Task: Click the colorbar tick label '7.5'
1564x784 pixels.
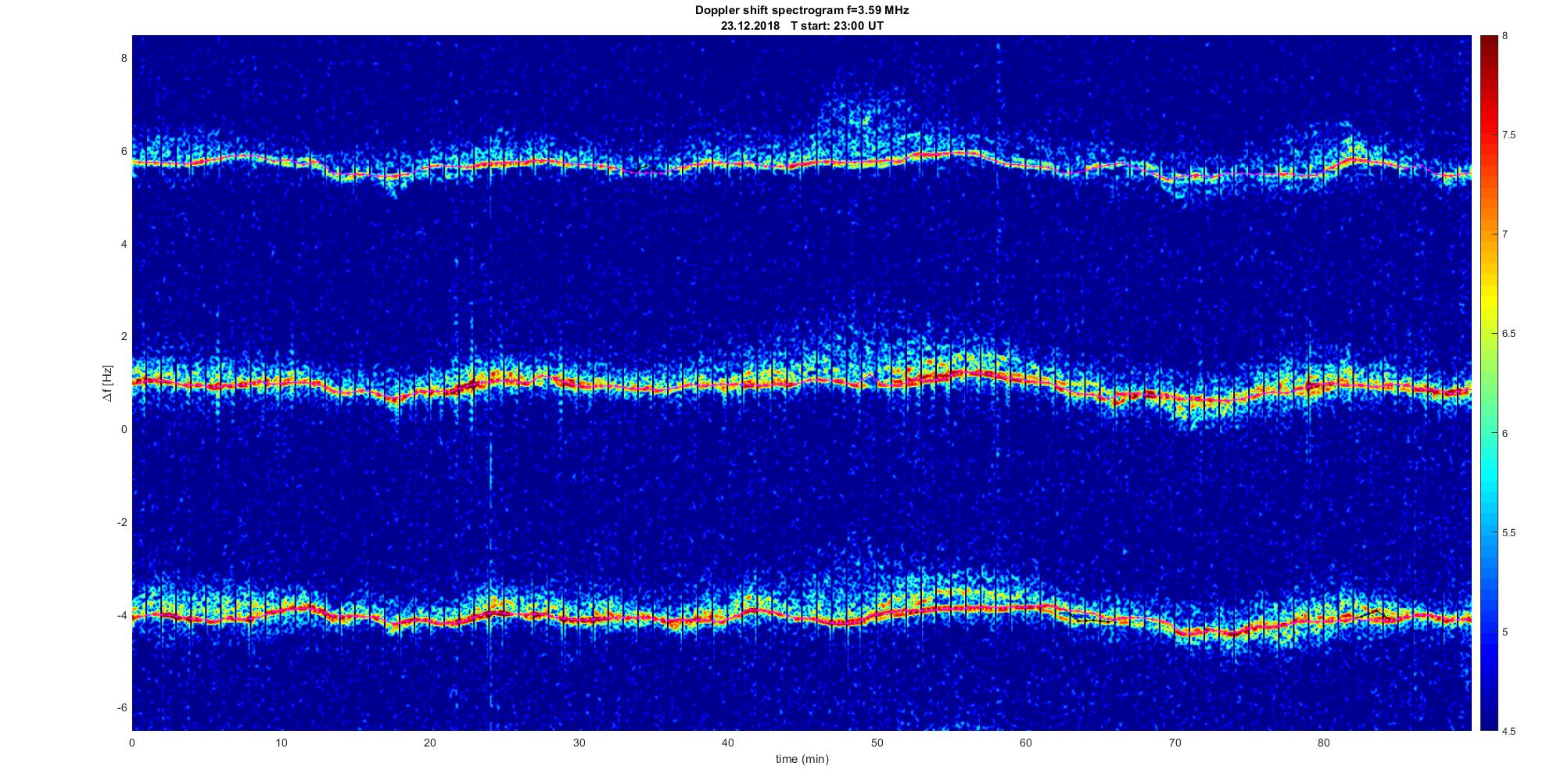Action: (x=1509, y=135)
